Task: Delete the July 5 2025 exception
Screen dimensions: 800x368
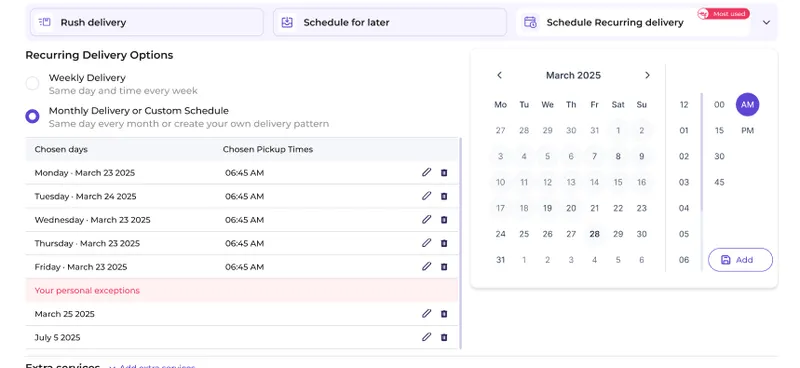Action: 444,337
